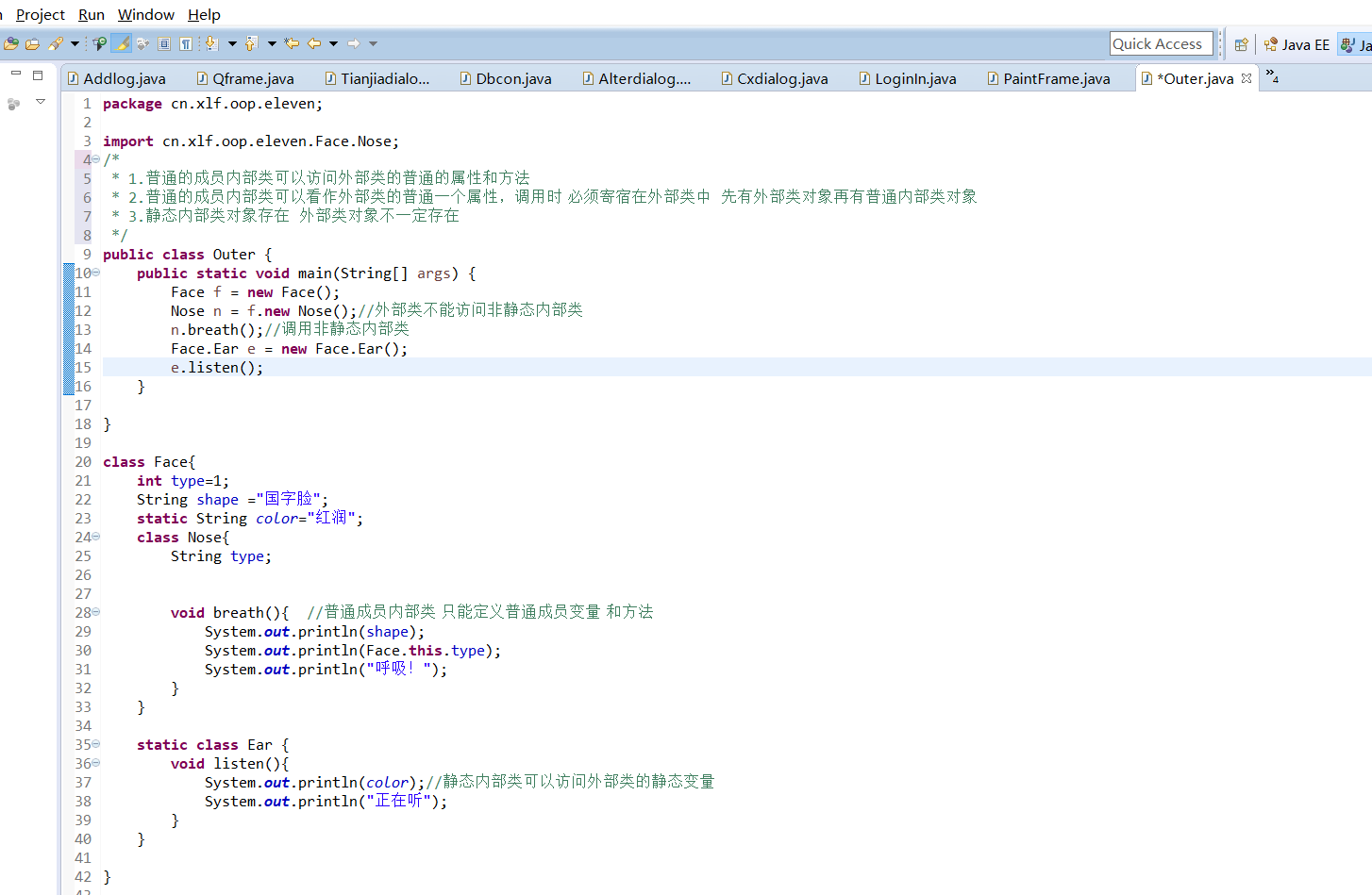Switch to the Qframe.java tab
The image size is (1372, 895).
(245, 78)
